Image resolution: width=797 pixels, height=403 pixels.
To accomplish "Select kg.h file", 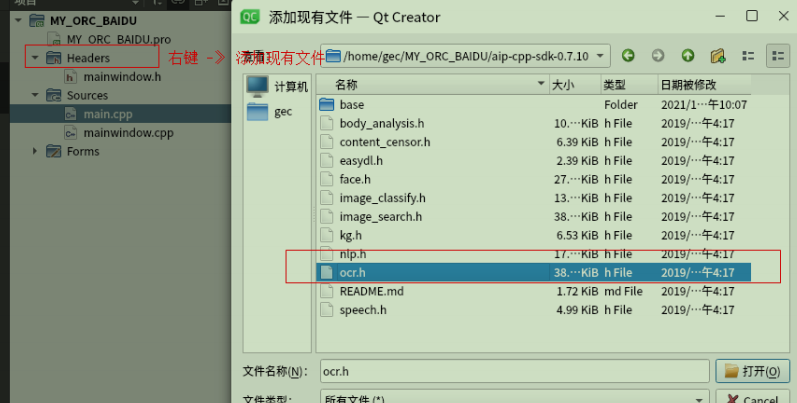I will coord(533,235).
